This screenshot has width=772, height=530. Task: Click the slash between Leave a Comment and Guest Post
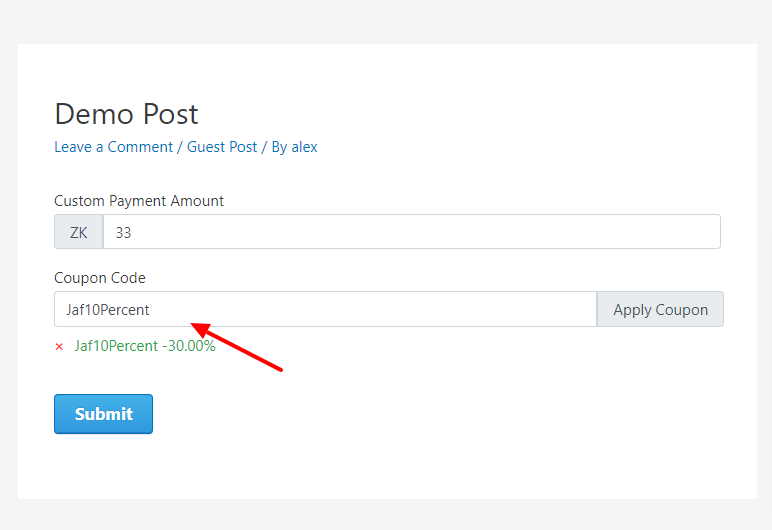[x=180, y=147]
